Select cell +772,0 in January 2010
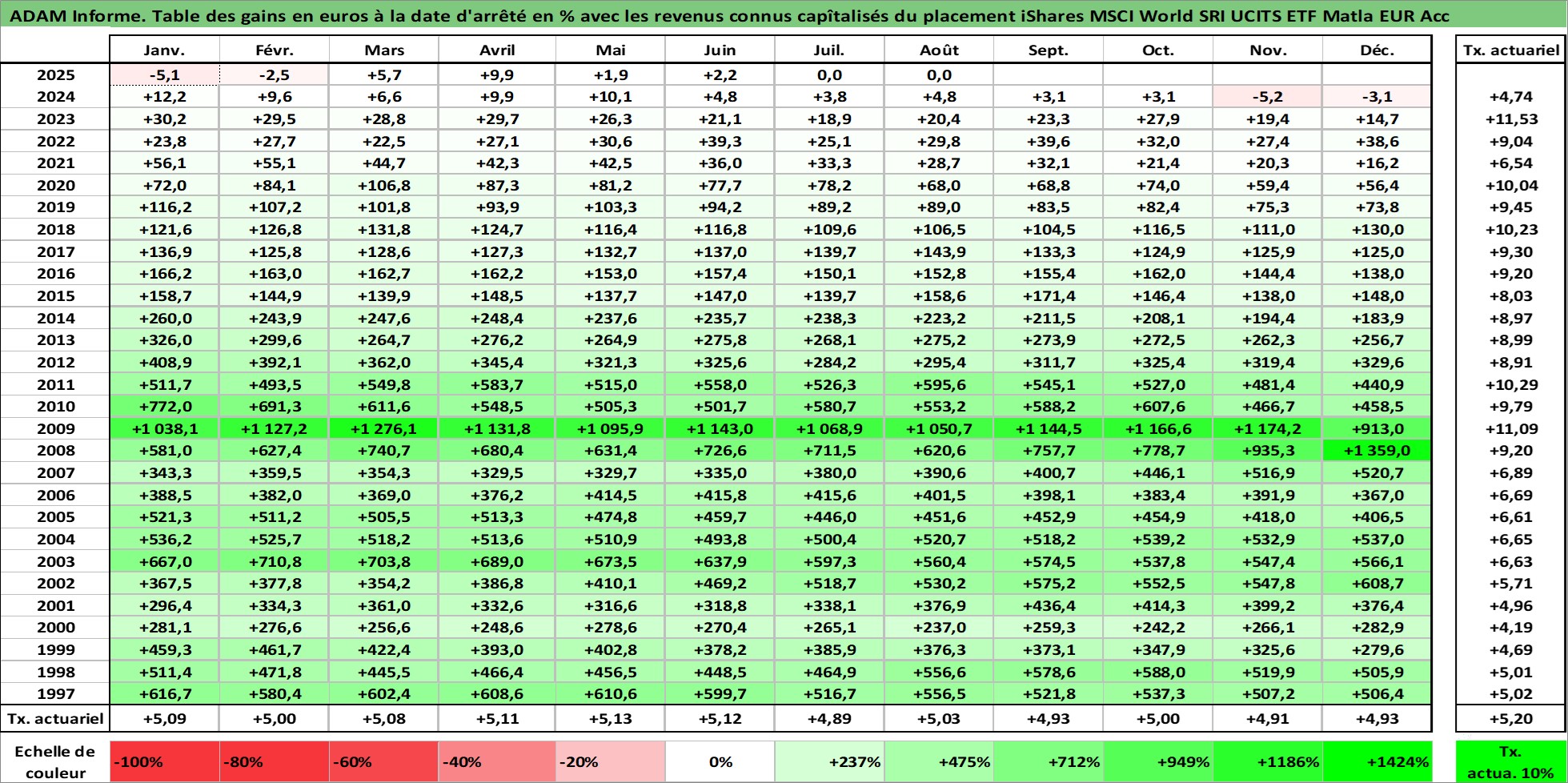This screenshot has width=1568, height=783. (164, 407)
